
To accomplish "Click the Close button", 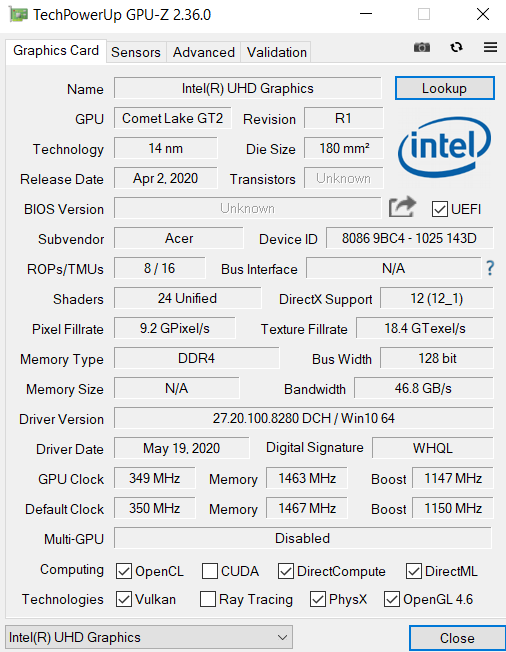I will [x=457, y=638].
